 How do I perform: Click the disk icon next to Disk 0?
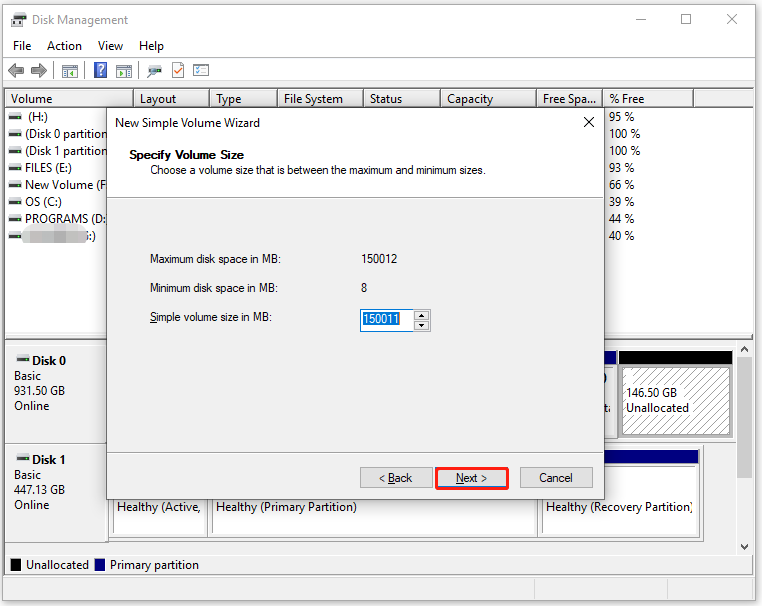23,359
